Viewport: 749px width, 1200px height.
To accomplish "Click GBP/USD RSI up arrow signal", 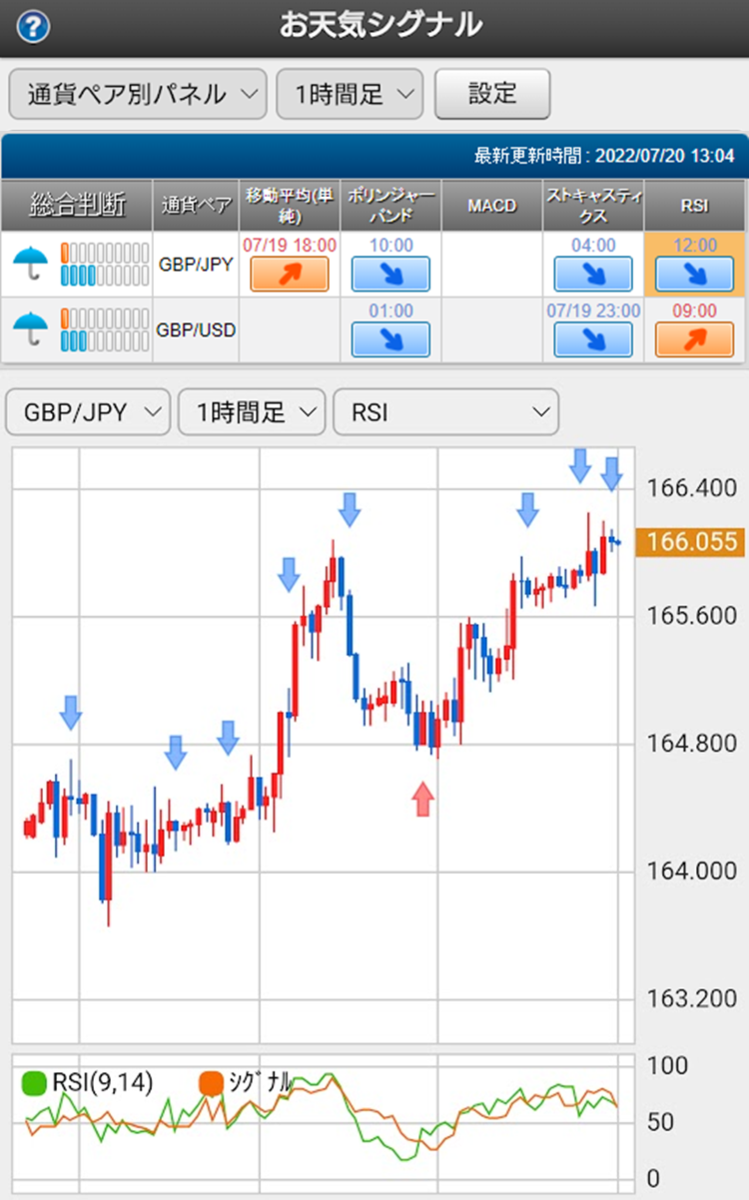I will click(x=695, y=340).
